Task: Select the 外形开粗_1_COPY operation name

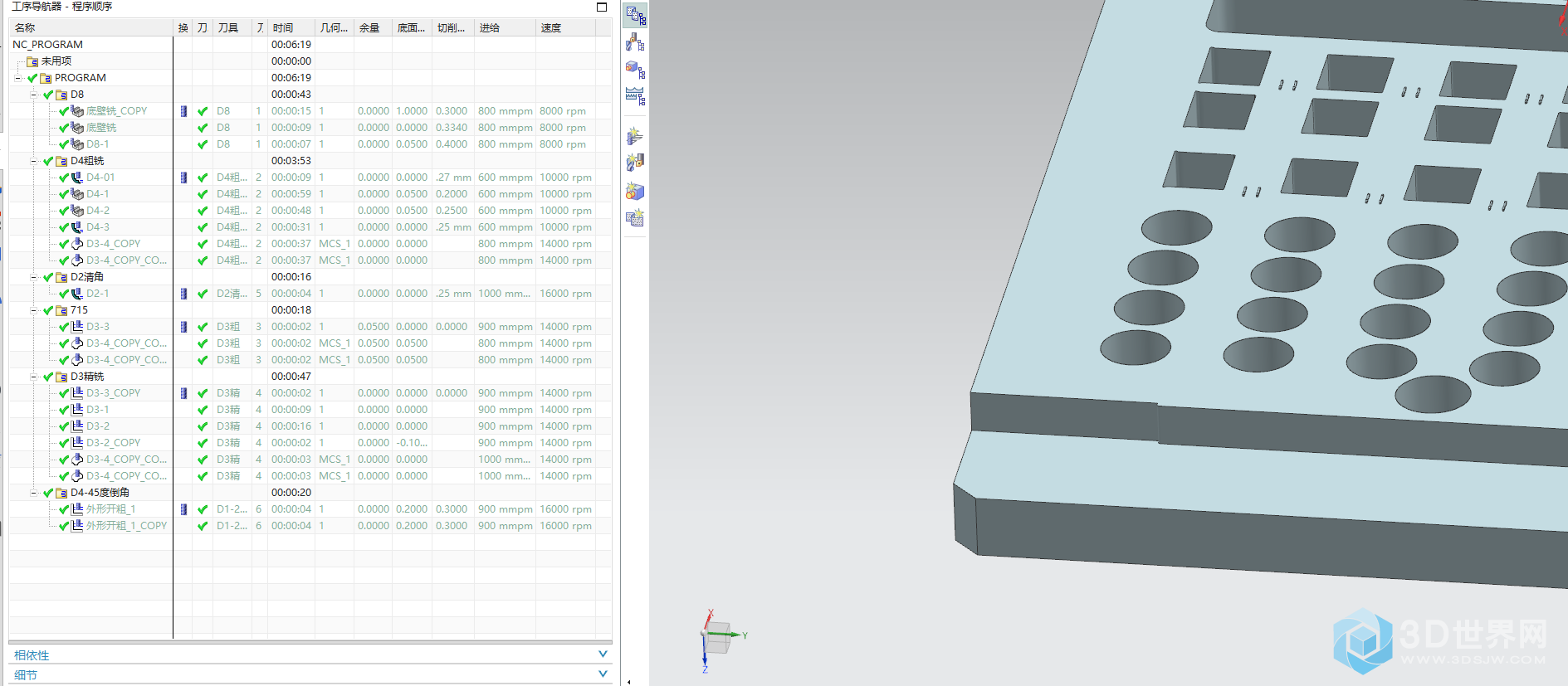Action: pyautogui.click(x=127, y=526)
